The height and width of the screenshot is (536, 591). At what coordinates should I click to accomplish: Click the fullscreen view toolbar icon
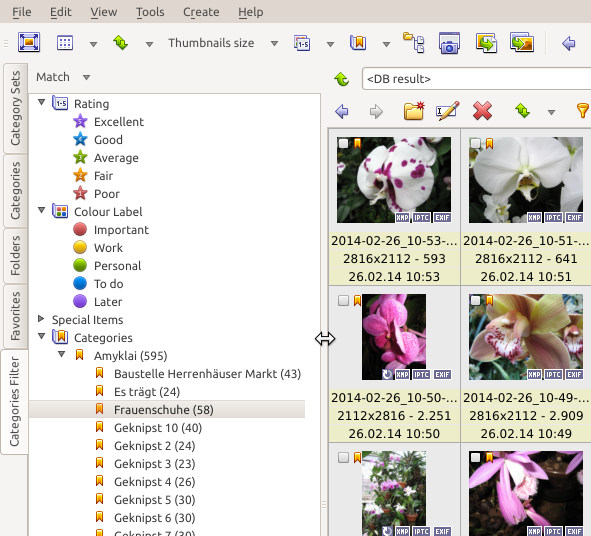pos(29,42)
